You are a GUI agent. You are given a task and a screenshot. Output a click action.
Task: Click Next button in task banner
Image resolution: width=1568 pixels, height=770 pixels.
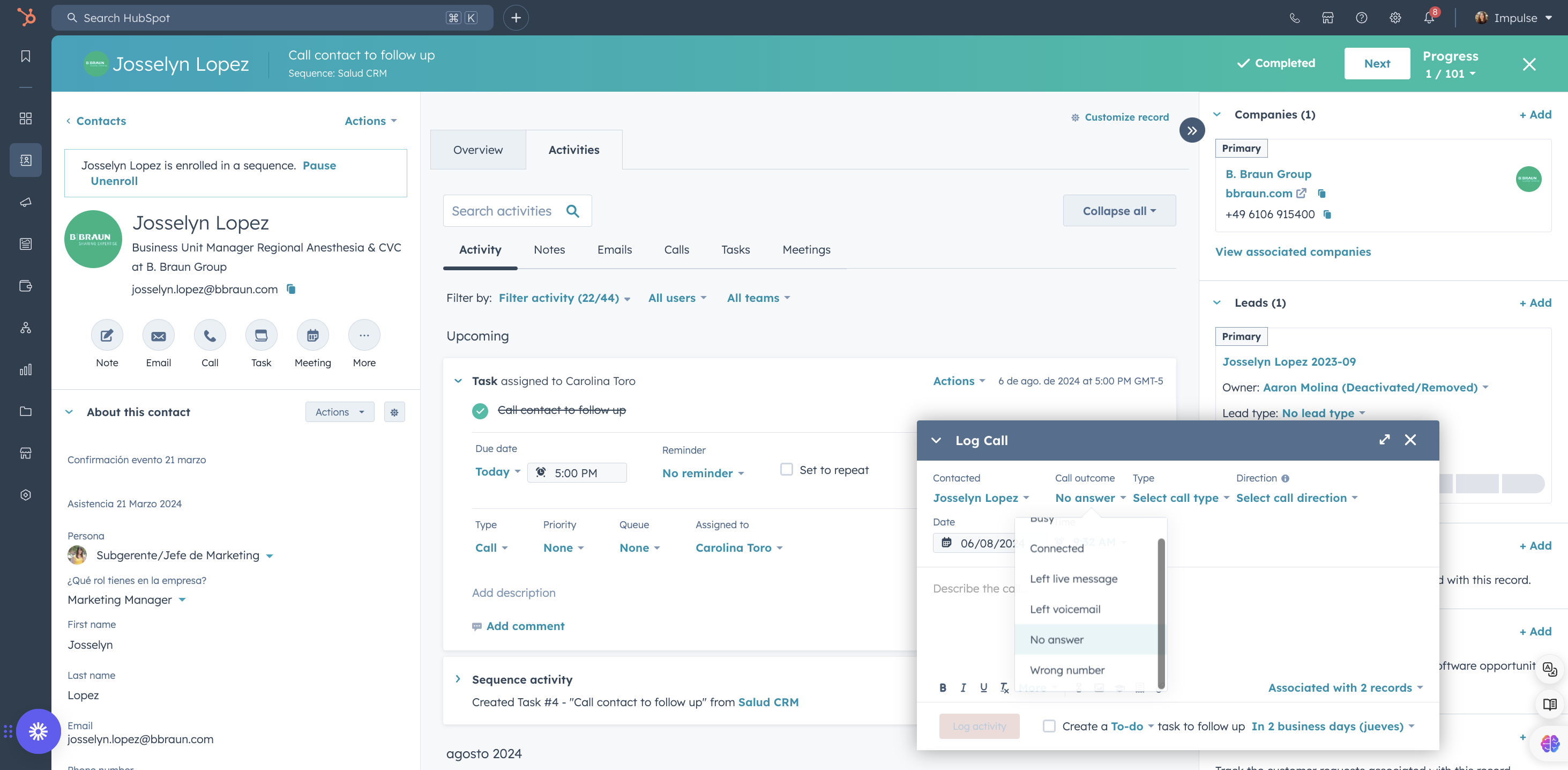coord(1377,63)
